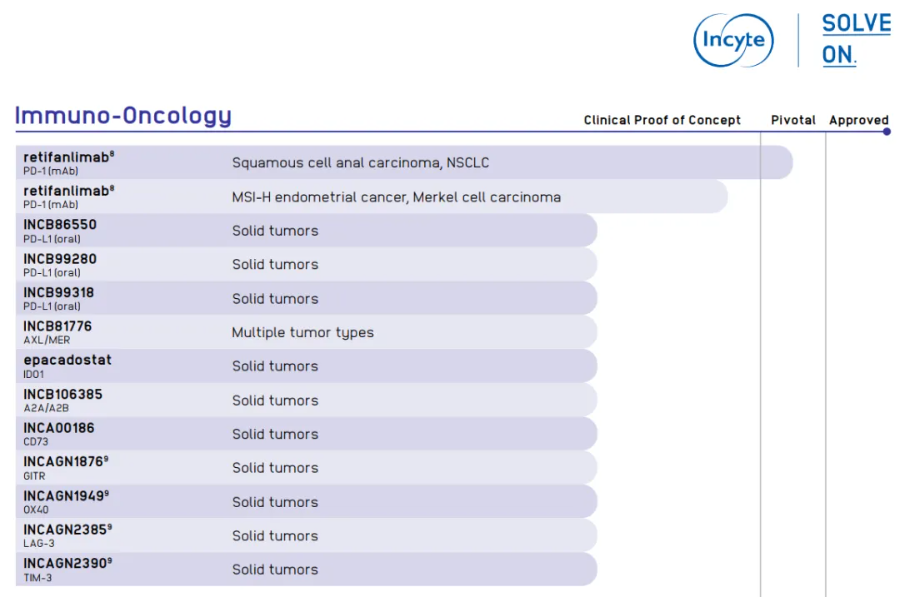This screenshot has height=597, width=900.
Task: Click Solid tumors in the INCB99280 row
Action: pyautogui.click(x=275, y=264)
